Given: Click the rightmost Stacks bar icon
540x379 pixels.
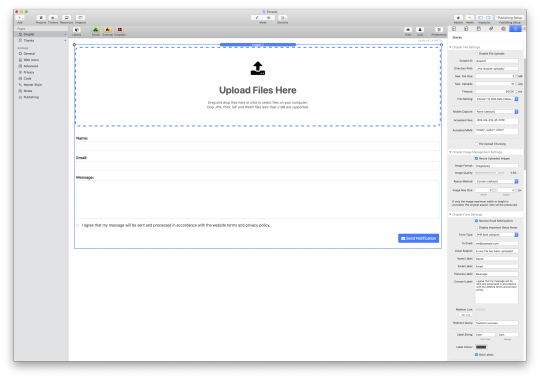Looking at the screenshot, I should (x=439, y=30).
